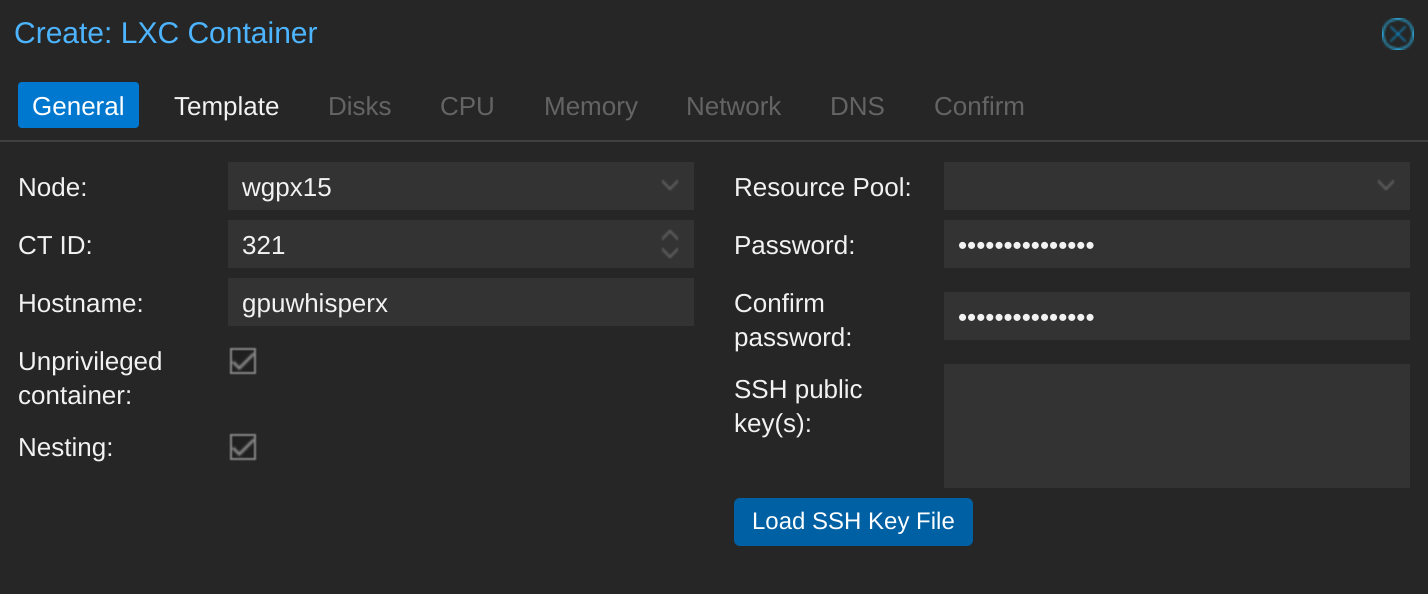The height and width of the screenshot is (594, 1428).
Task: Decrease the CT ID with down arrow
Action: tap(670, 252)
